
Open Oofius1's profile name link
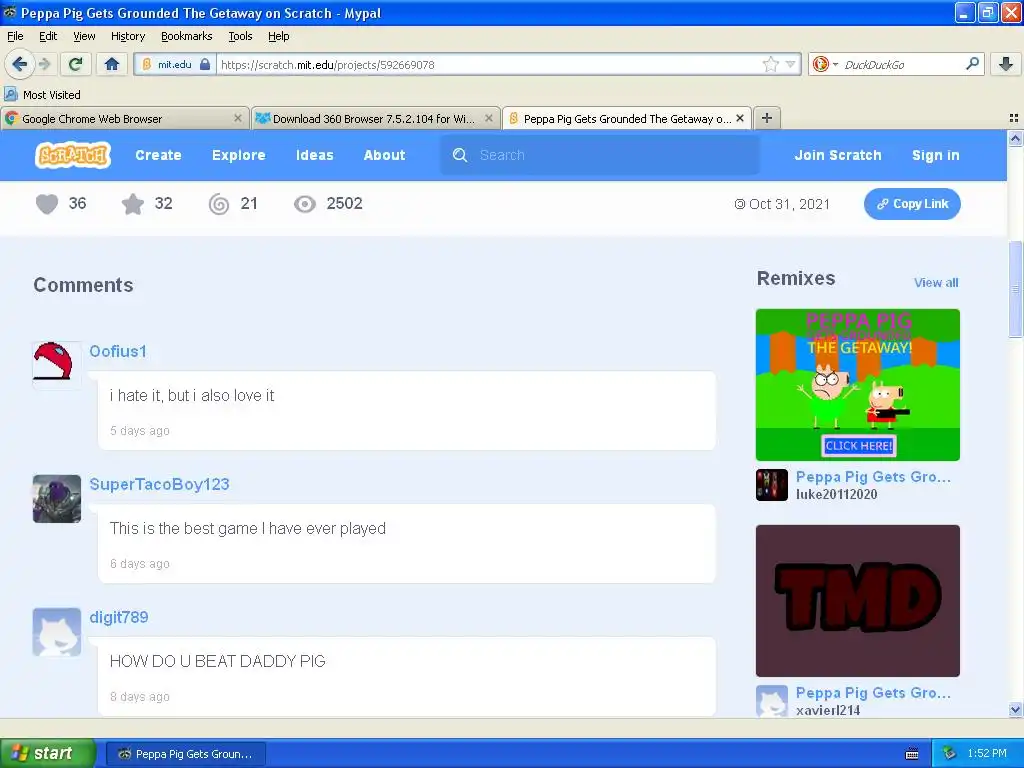118,351
